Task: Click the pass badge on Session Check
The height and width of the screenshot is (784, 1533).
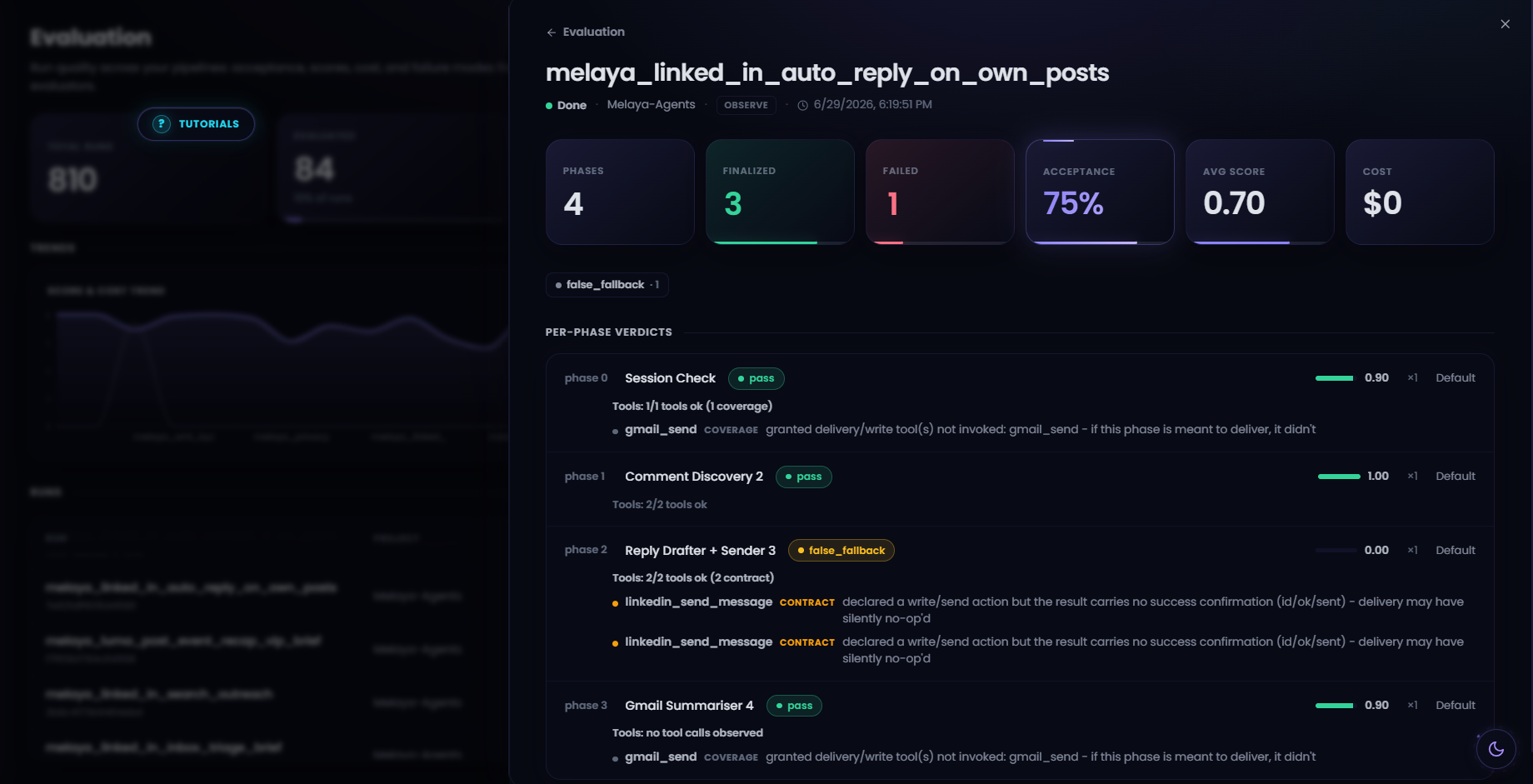Action: click(x=757, y=378)
